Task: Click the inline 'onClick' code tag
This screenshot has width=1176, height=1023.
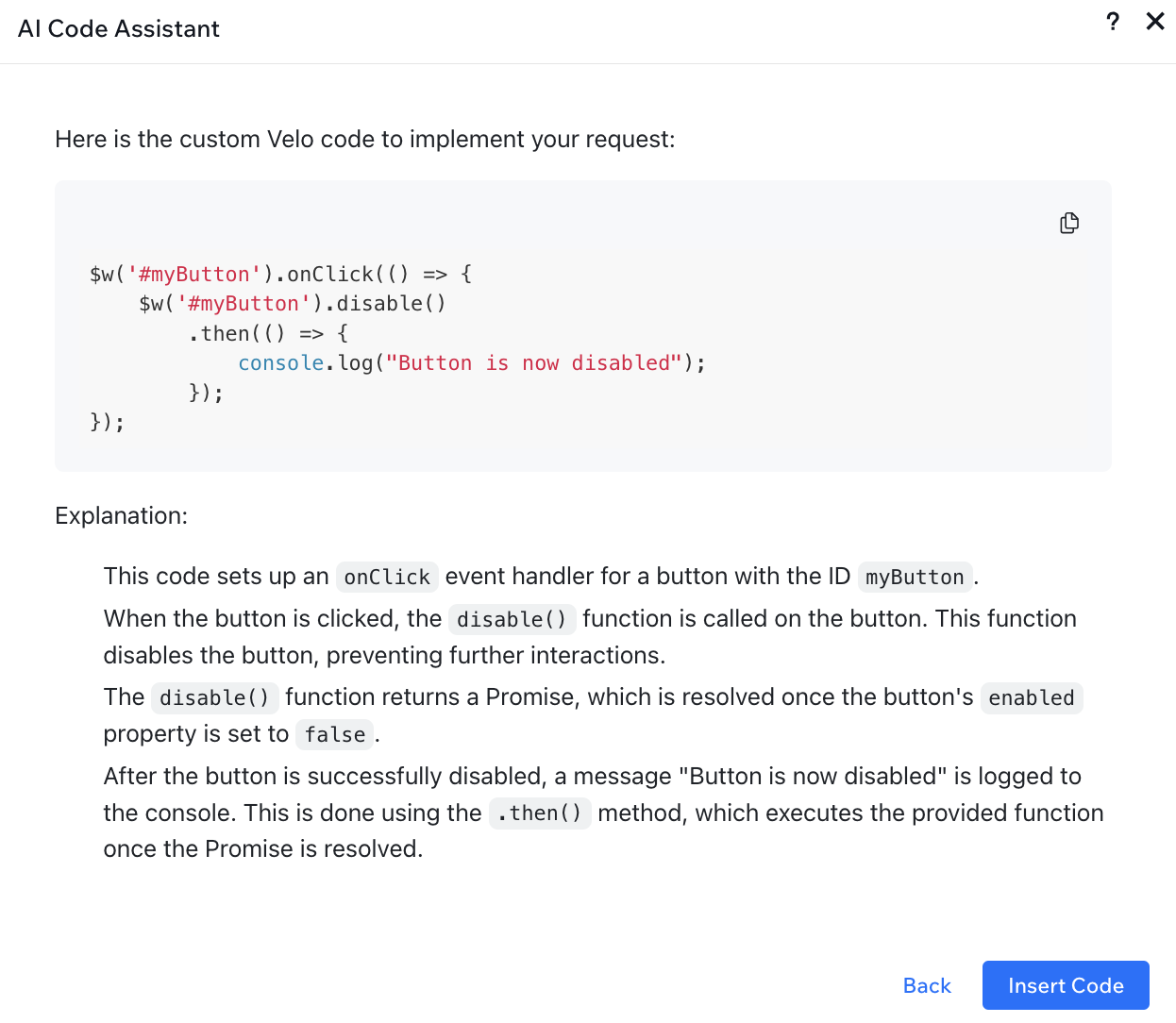Action: click(x=387, y=577)
